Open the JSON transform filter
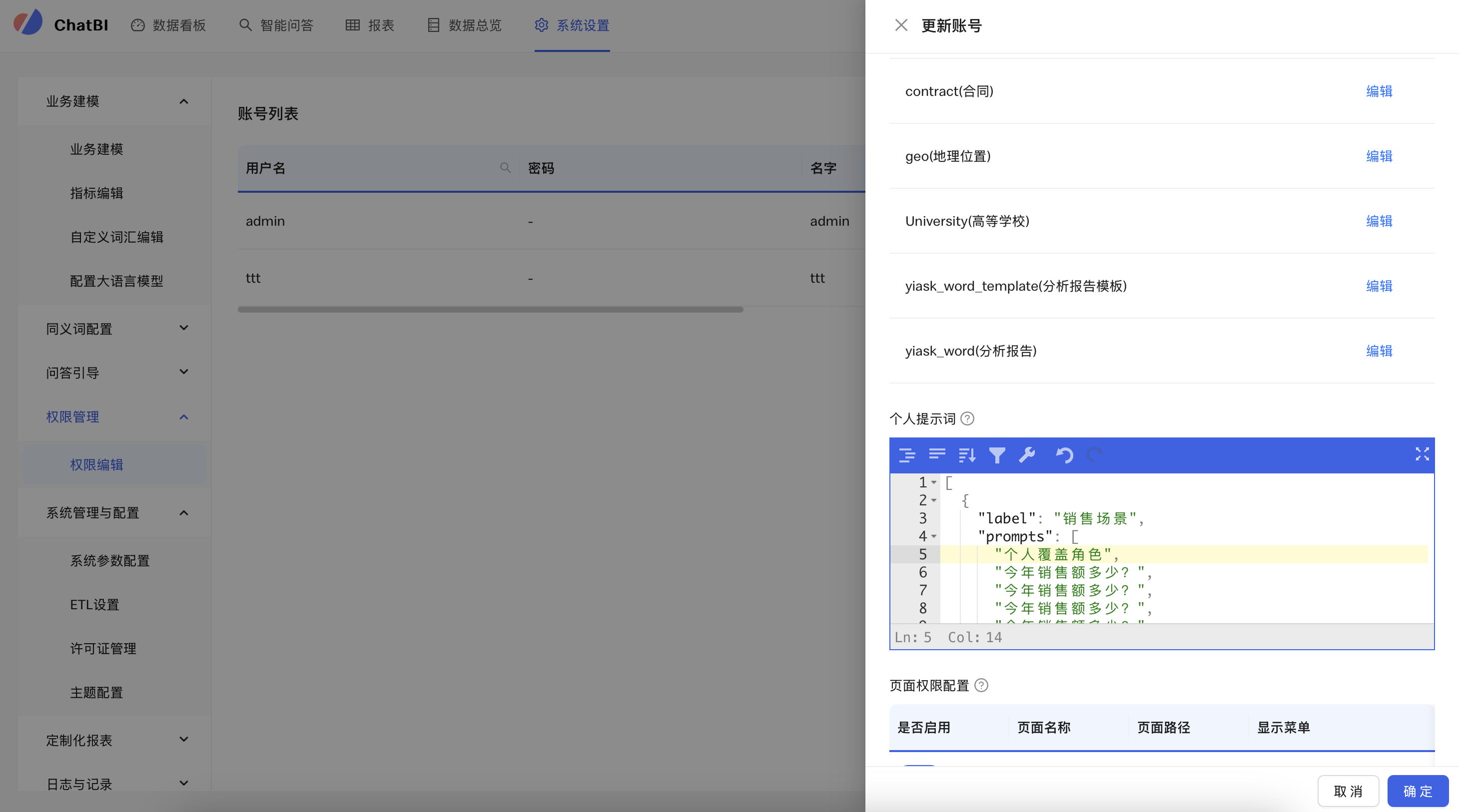The width and height of the screenshot is (1459, 812). tap(997, 455)
